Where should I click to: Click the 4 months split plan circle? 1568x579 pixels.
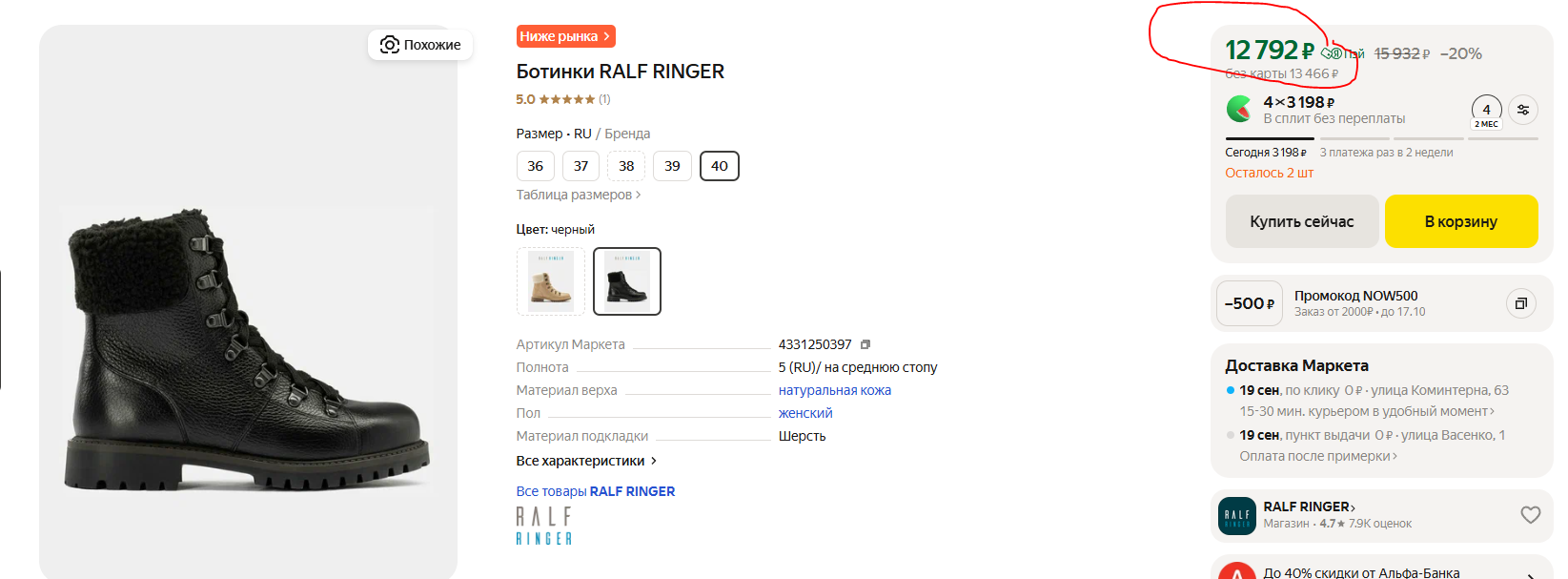point(1487,112)
